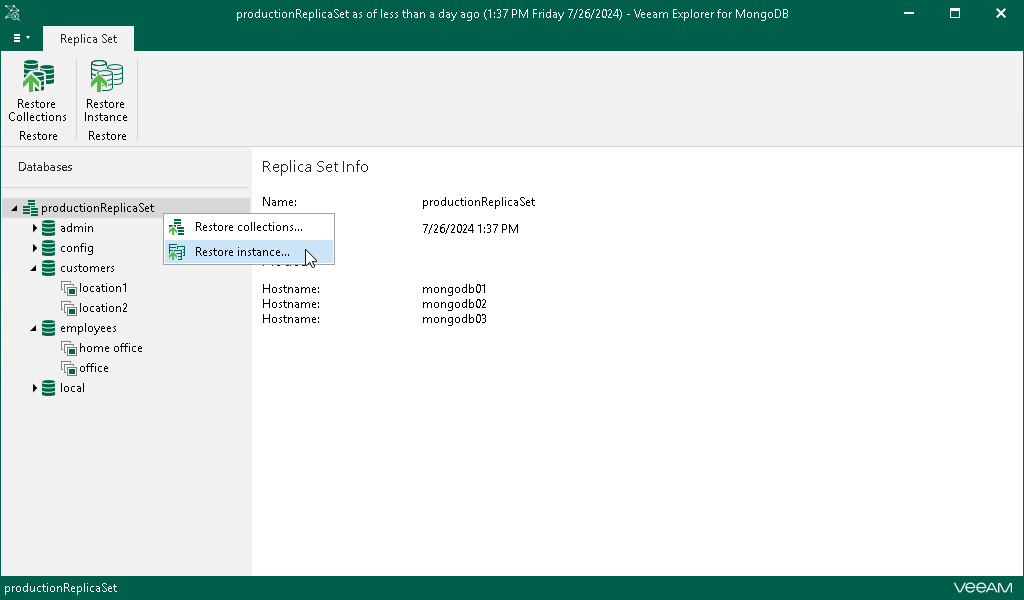
Task: Select the location2 collection
Action: pyautogui.click(x=103, y=308)
